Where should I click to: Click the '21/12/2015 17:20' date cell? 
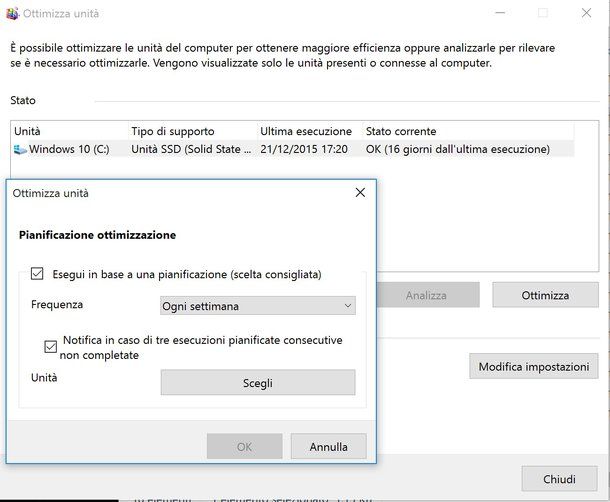[x=304, y=149]
